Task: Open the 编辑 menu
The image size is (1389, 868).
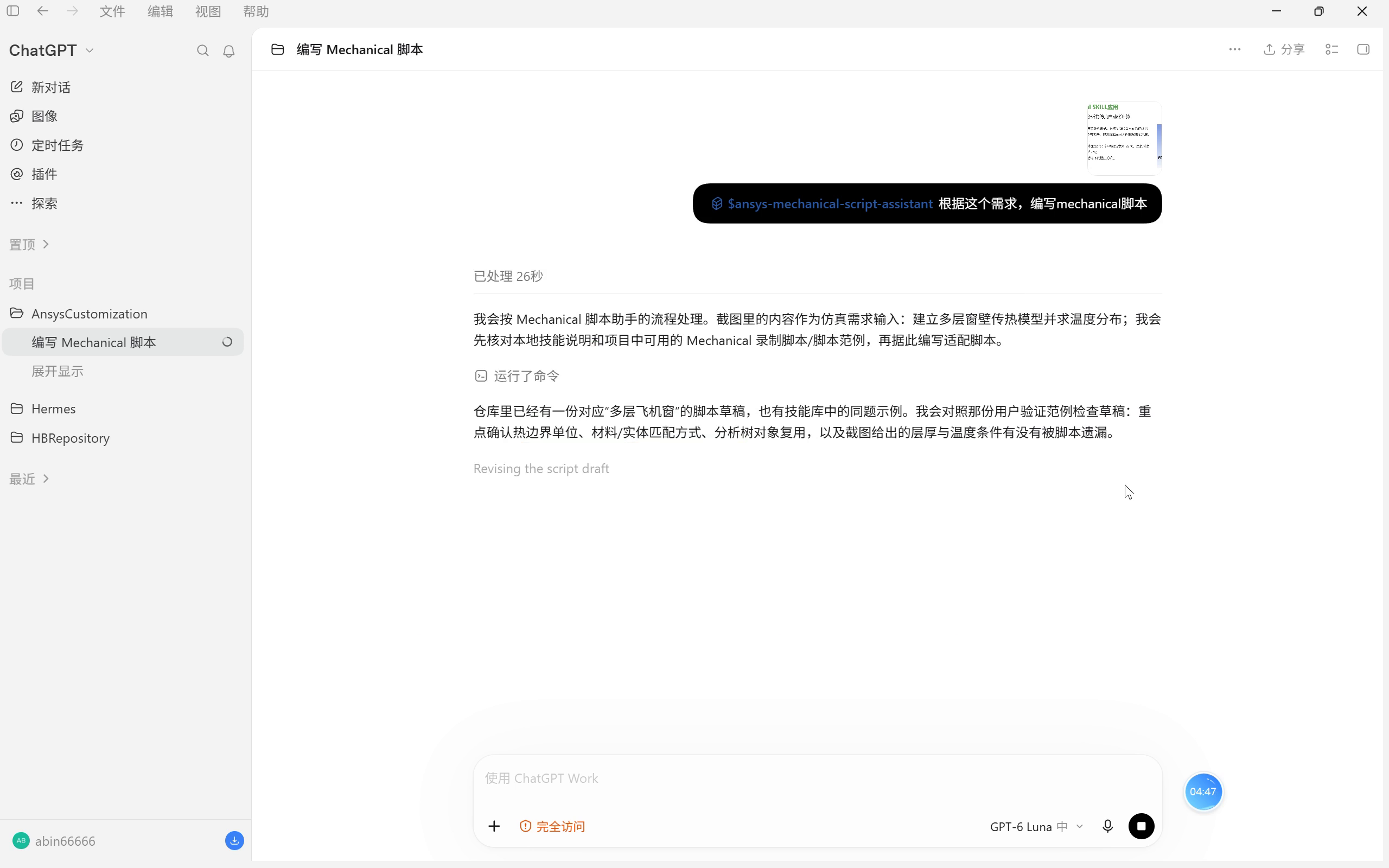Action: (x=160, y=11)
